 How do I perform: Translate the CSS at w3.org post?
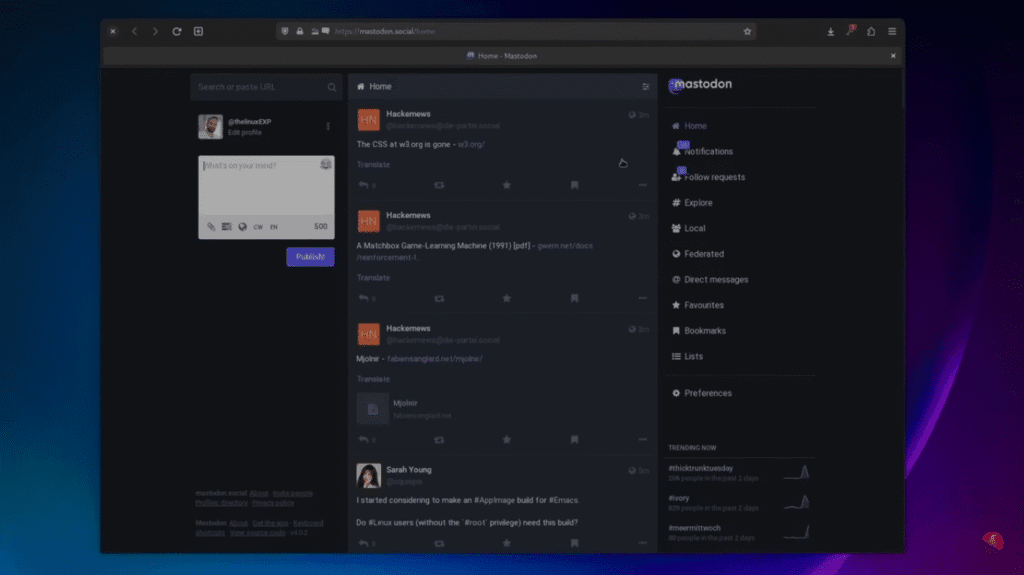coord(374,165)
